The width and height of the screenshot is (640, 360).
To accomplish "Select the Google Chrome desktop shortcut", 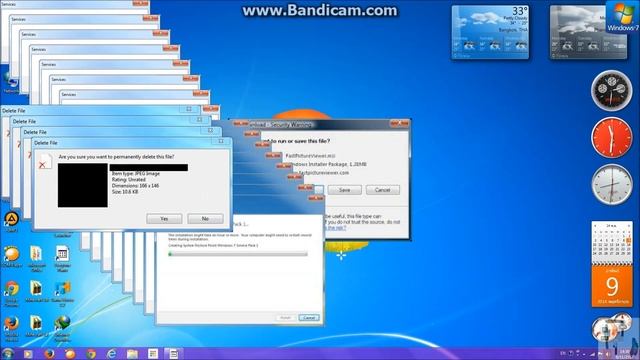I will pos(11,293).
